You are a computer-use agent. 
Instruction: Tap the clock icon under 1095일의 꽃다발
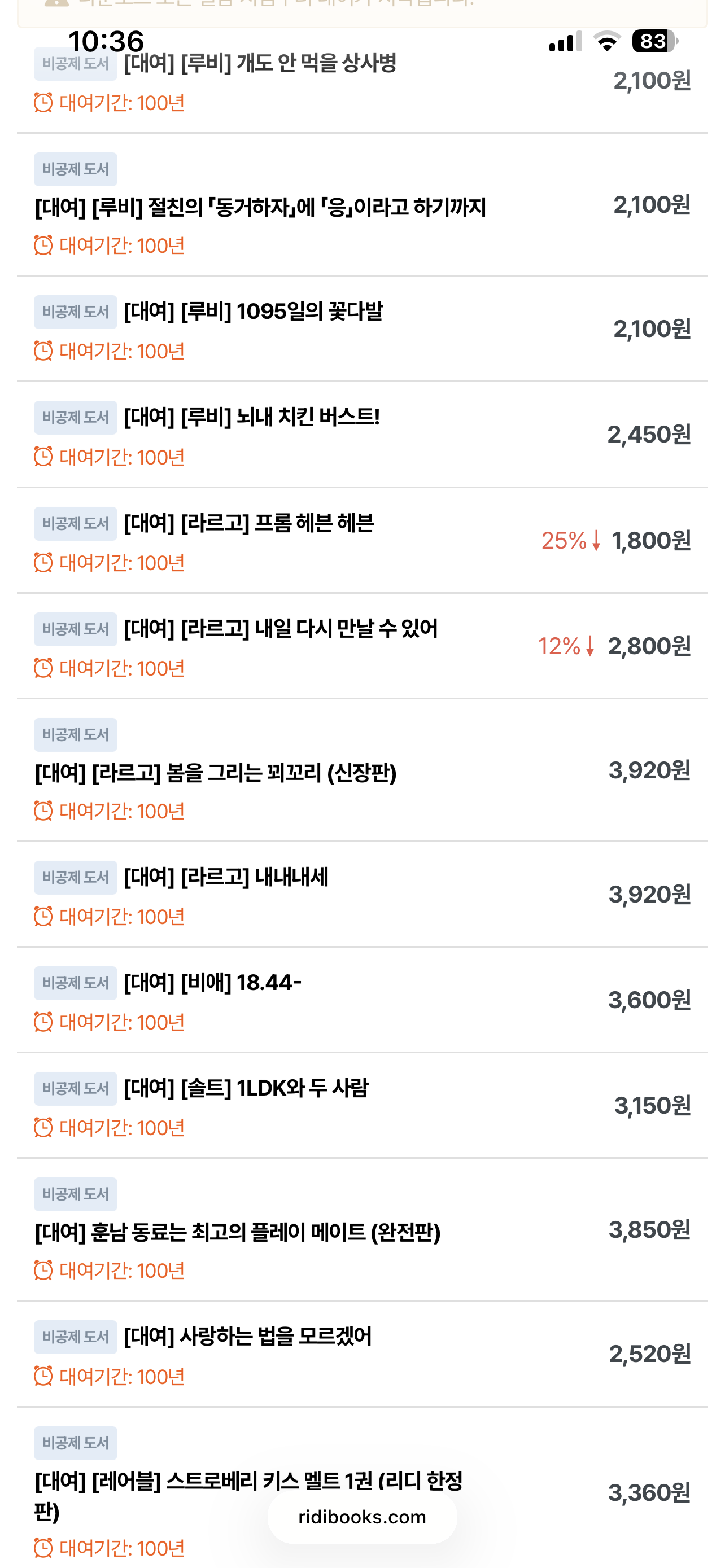pyautogui.click(x=43, y=351)
